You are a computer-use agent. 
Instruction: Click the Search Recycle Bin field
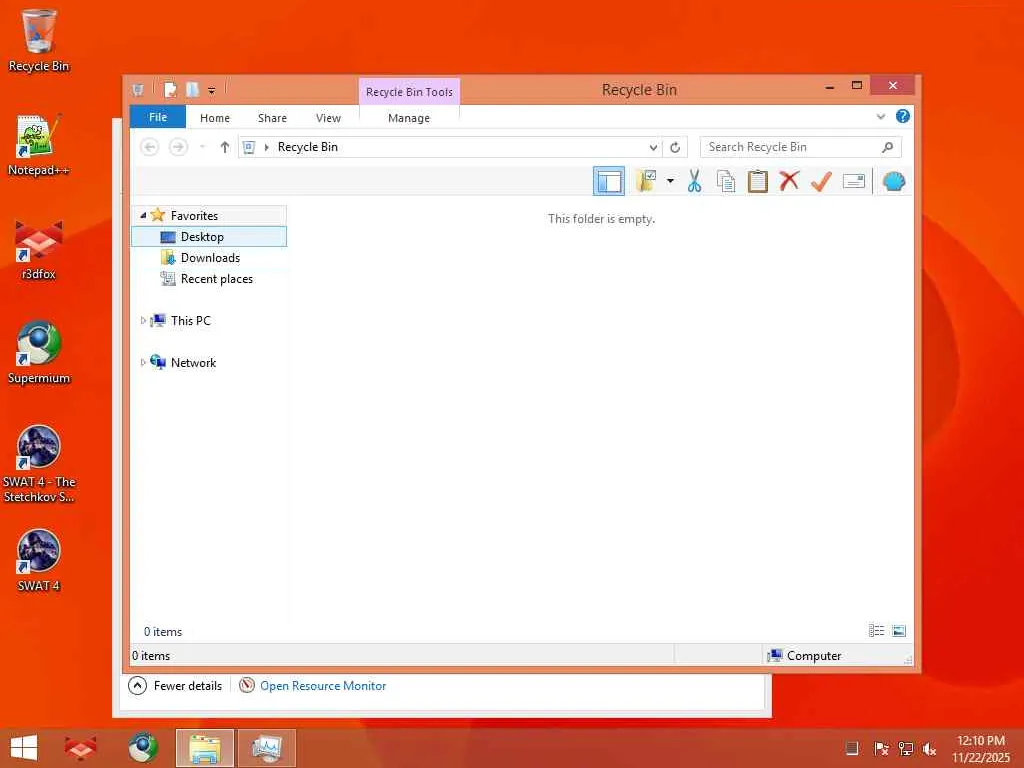point(801,147)
